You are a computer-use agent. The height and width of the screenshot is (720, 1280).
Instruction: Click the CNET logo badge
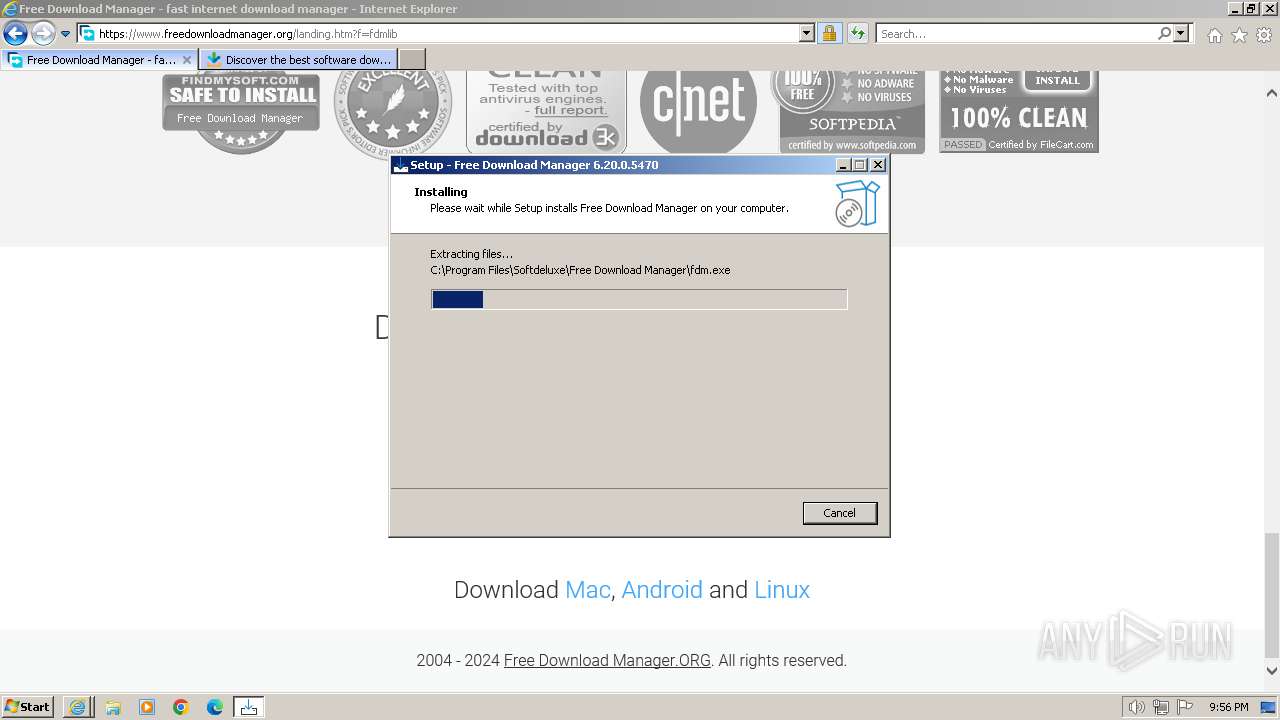tap(698, 112)
